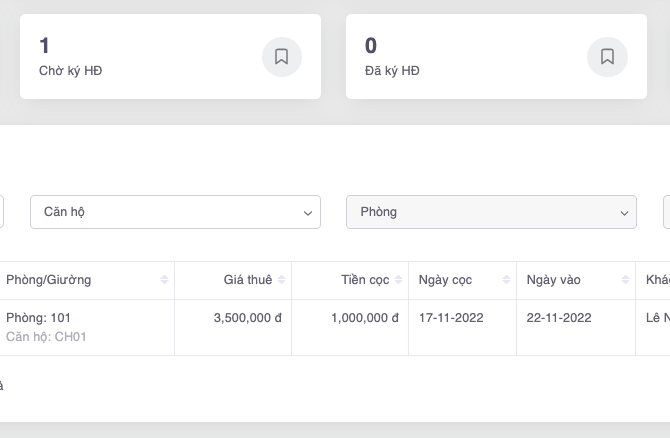
Task: Click the Căn hộ: CH01 subtext
Action: click(46, 337)
